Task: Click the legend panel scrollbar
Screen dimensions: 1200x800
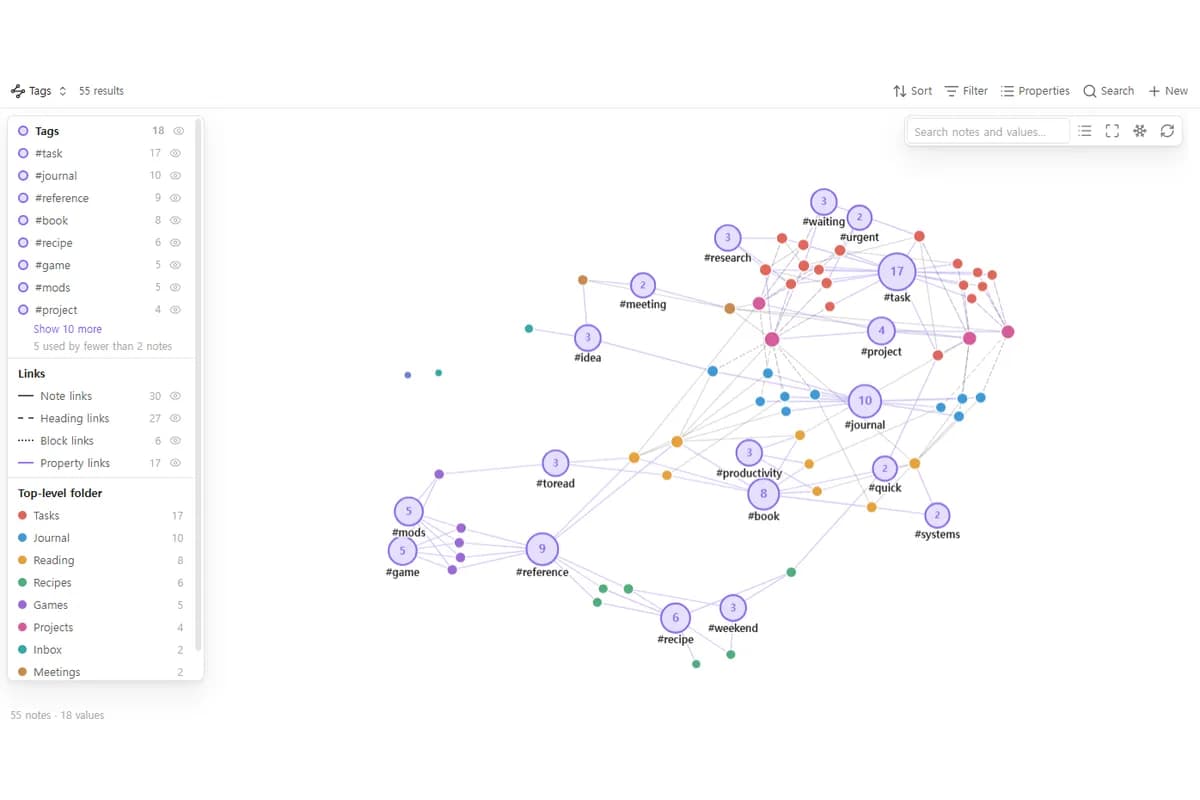Action: pos(198,385)
